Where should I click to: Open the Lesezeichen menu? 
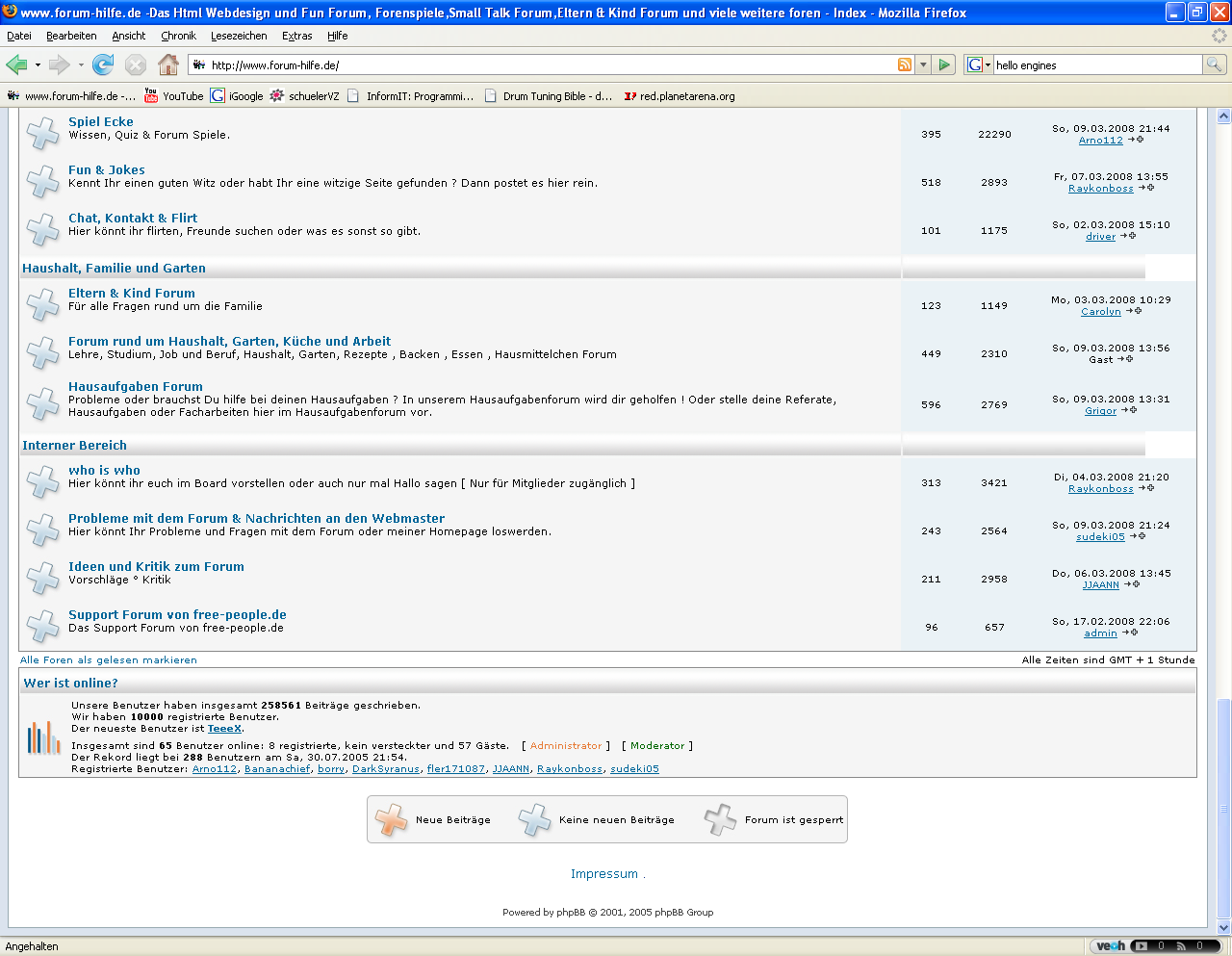point(239,36)
